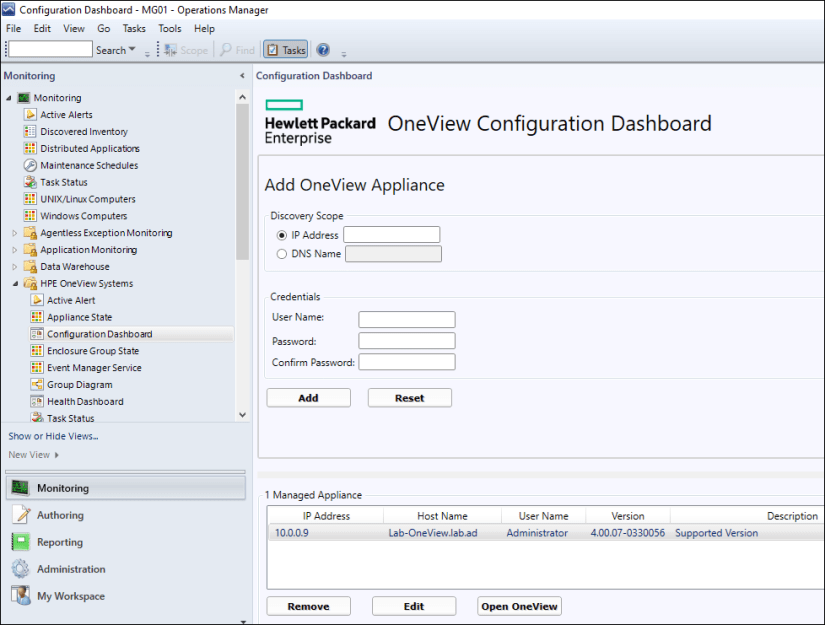Click the UNIX/Linux Computers icon
The height and width of the screenshot is (625, 825).
pos(30,199)
